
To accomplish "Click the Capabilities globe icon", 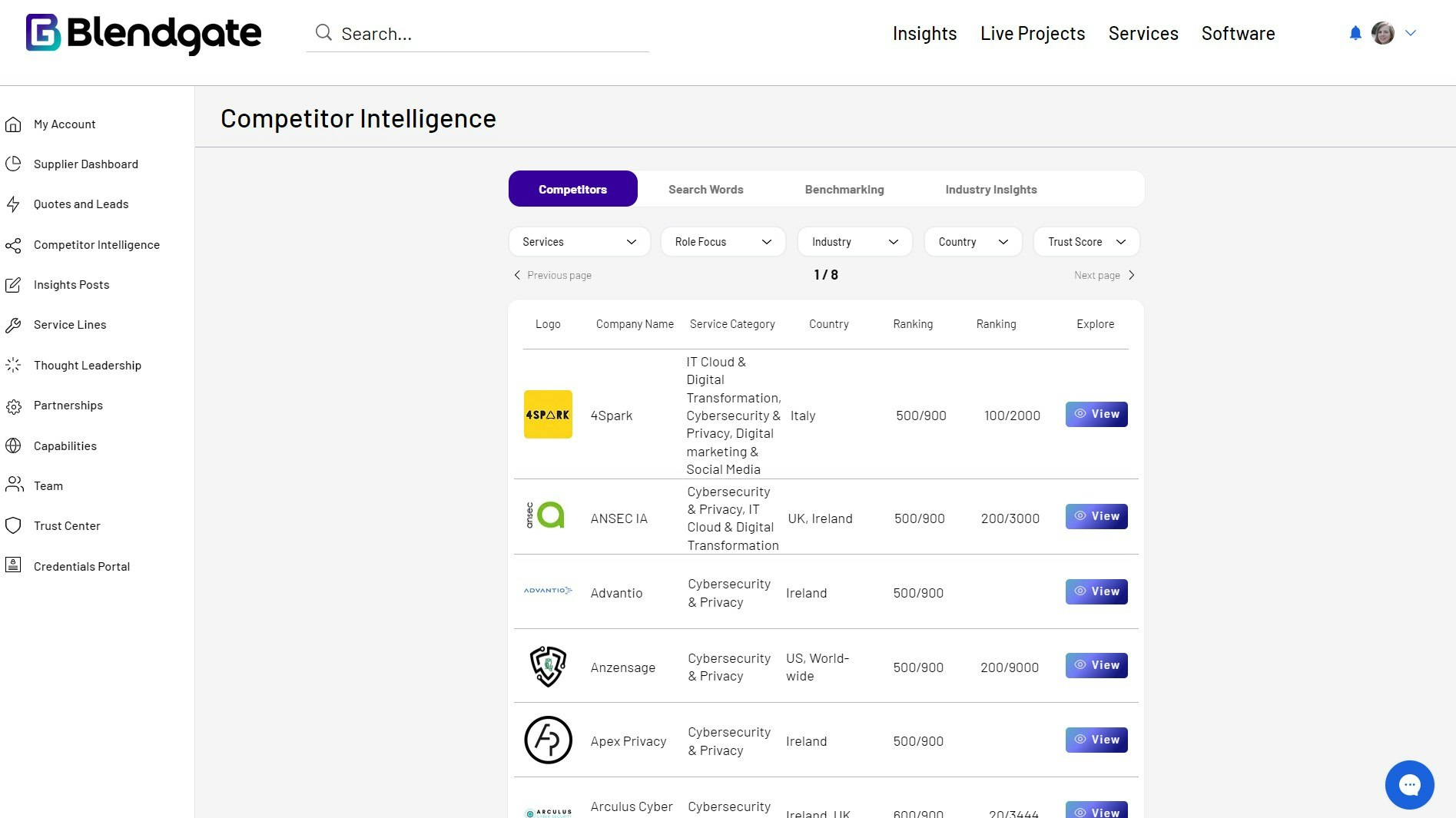I will coord(13,446).
